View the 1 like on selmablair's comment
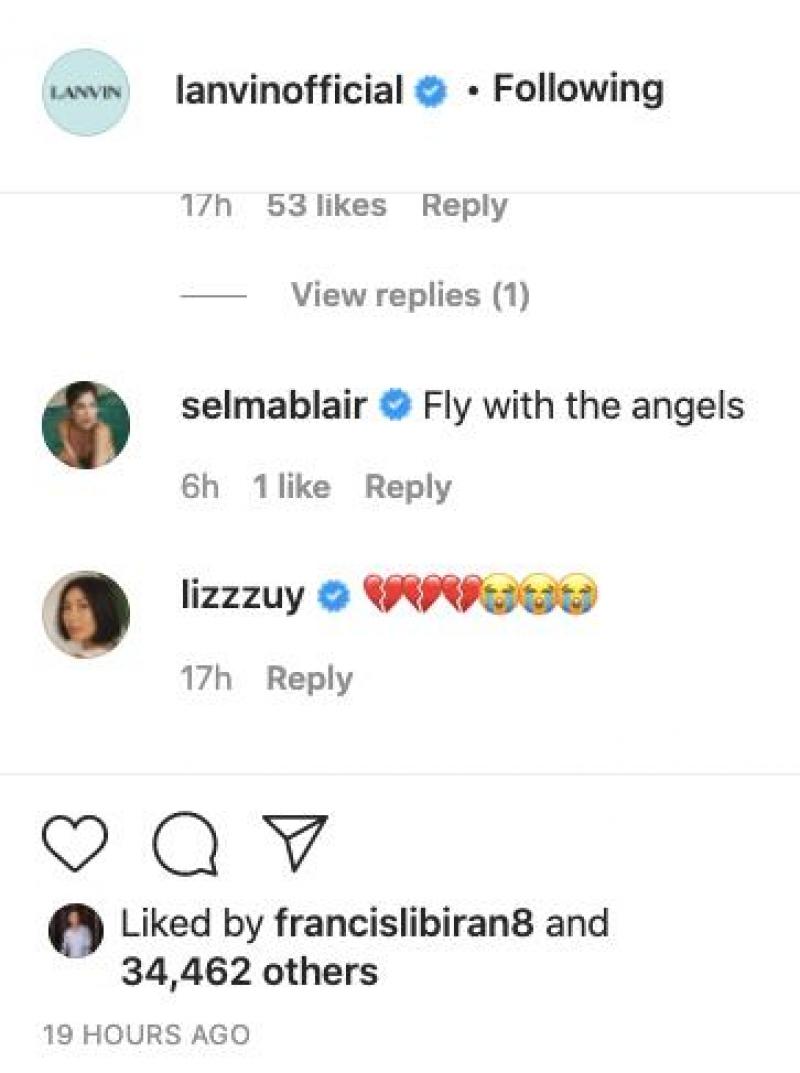800x1073 pixels. tap(291, 487)
